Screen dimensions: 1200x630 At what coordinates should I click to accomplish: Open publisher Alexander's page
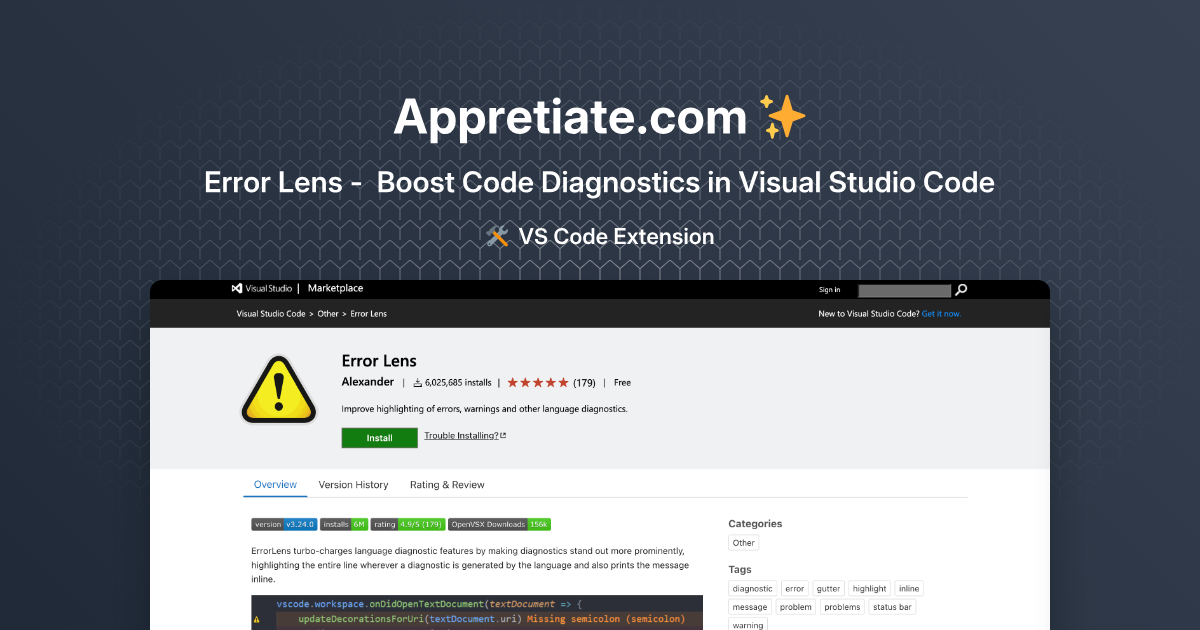point(368,382)
